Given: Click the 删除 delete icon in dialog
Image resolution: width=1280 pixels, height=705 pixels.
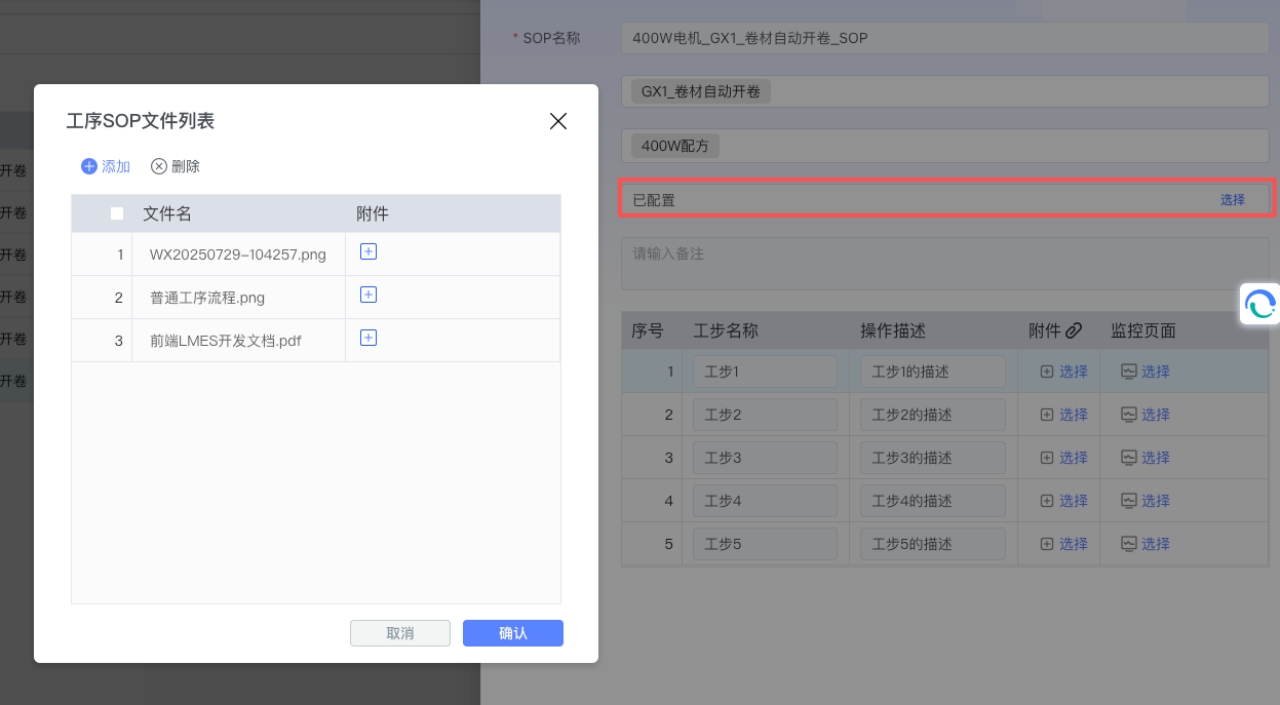Looking at the screenshot, I should tap(158, 166).
